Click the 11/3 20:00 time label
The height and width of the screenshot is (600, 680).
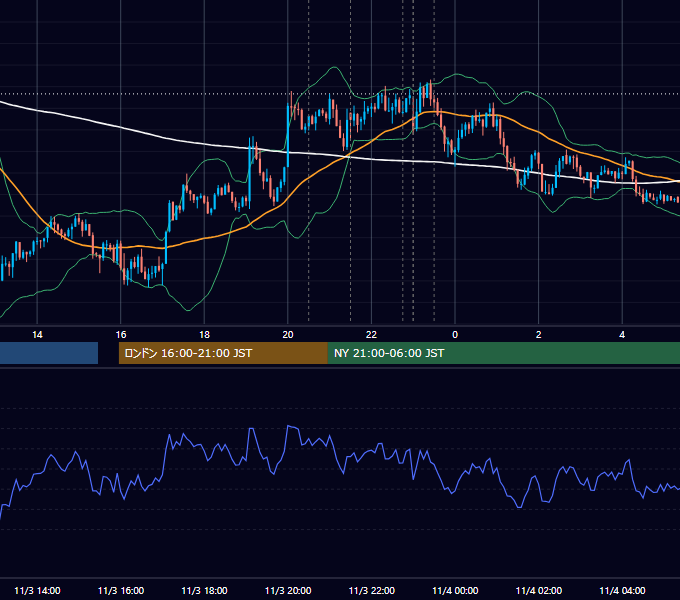(288, 590)
